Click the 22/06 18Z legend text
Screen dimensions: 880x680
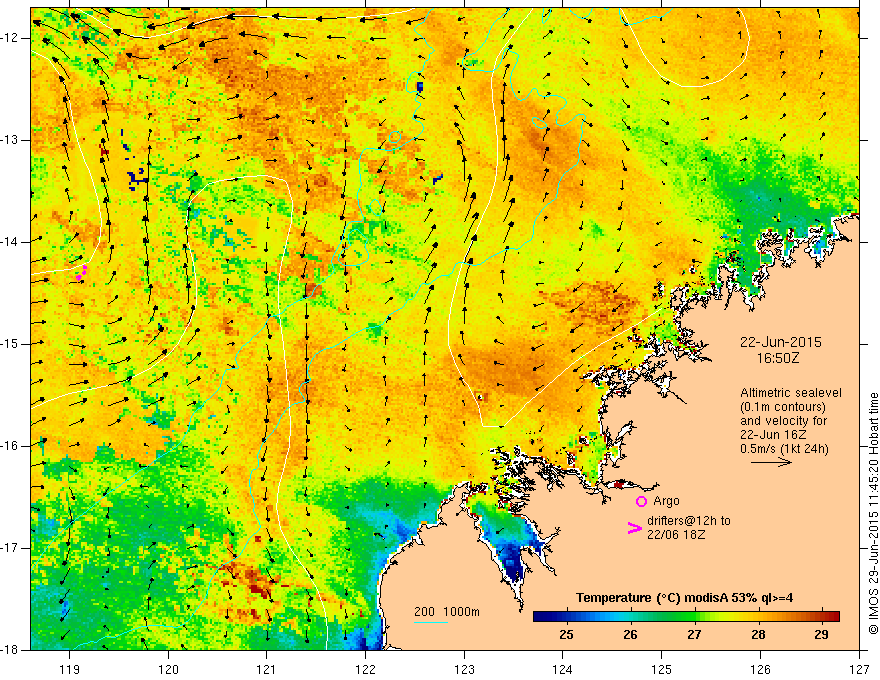point(676,535)
